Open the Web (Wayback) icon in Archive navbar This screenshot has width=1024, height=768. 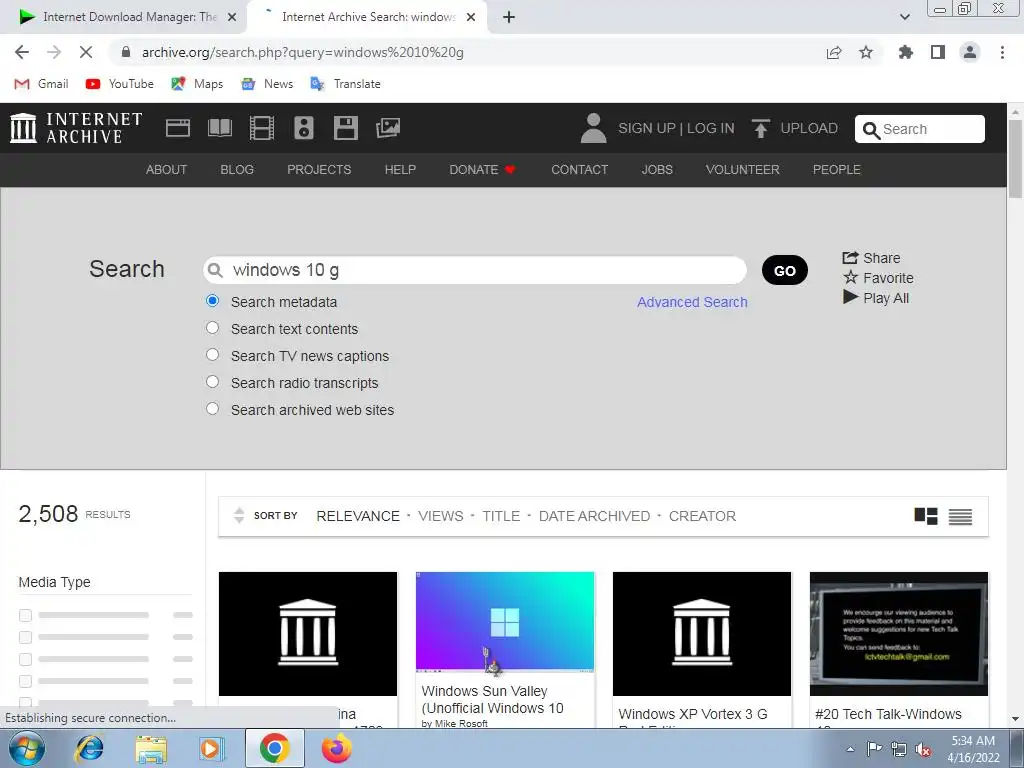(x=178, y=128)
